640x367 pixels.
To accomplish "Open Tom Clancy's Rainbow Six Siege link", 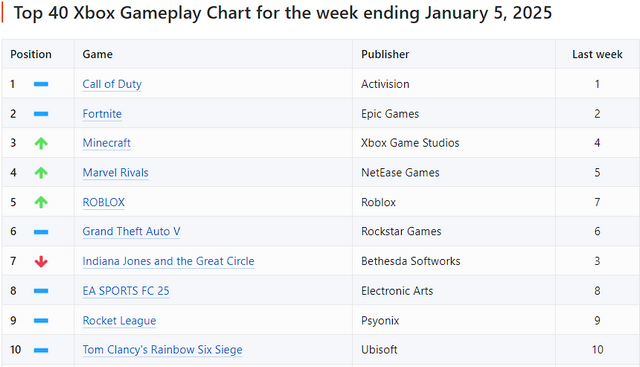I will tap(162, 350).
